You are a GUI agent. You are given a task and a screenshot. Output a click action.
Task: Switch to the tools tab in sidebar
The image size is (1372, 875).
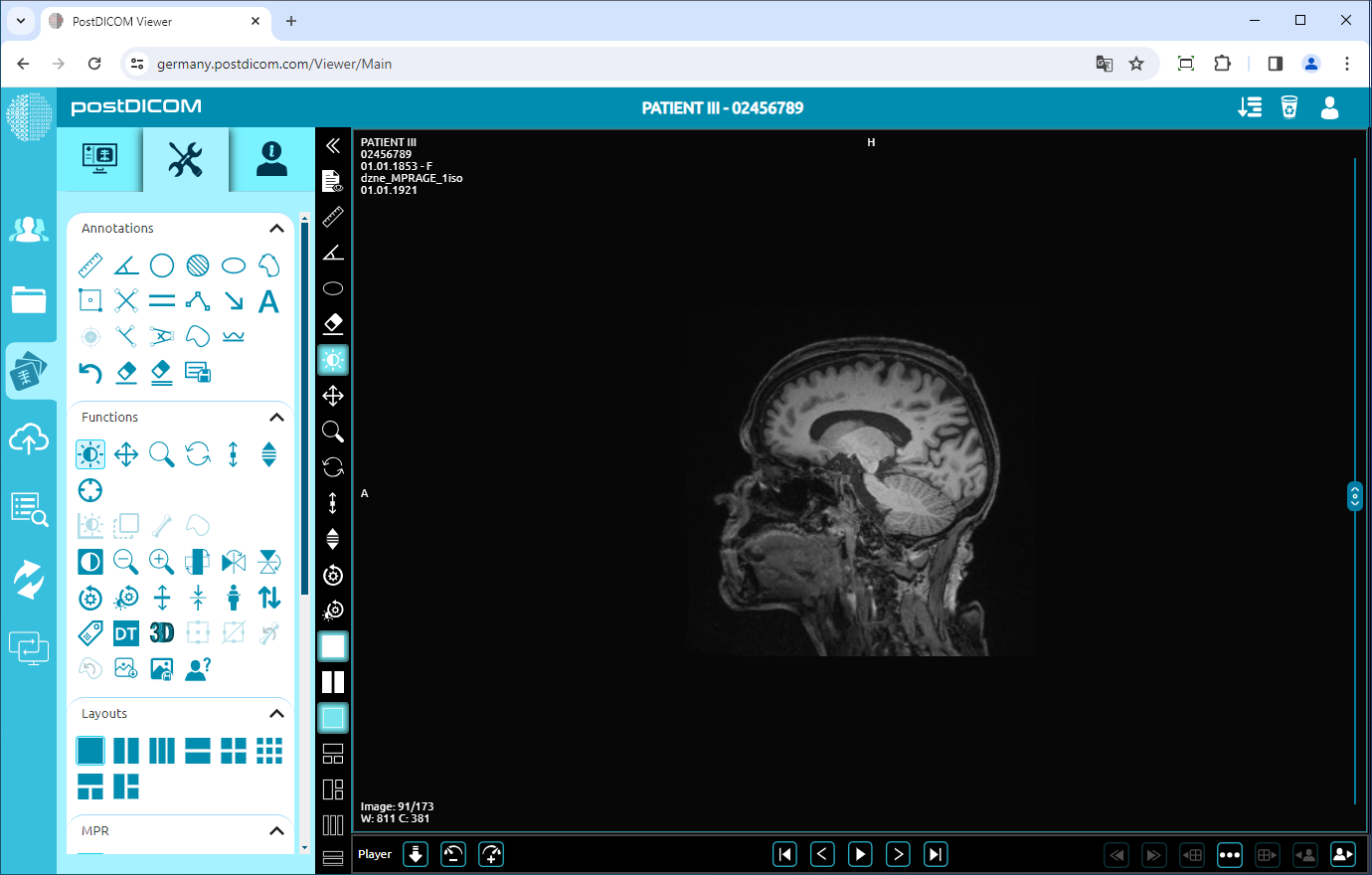point(185,159)
